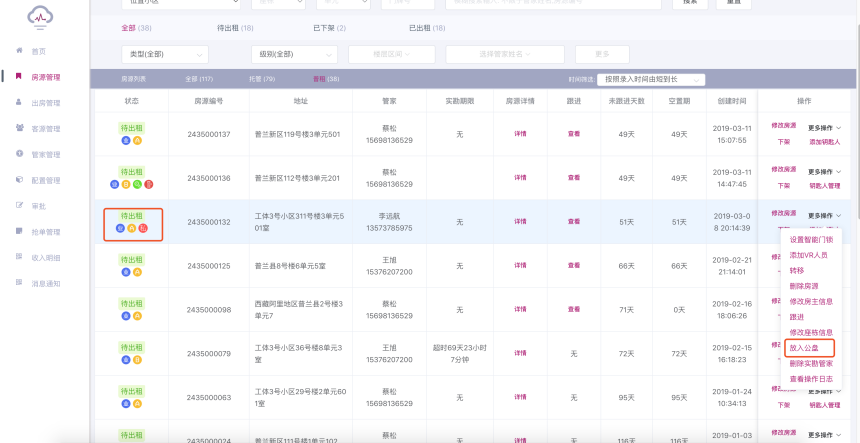
Task: Click the 消息通知 sidebar icon
Action: 19,282
